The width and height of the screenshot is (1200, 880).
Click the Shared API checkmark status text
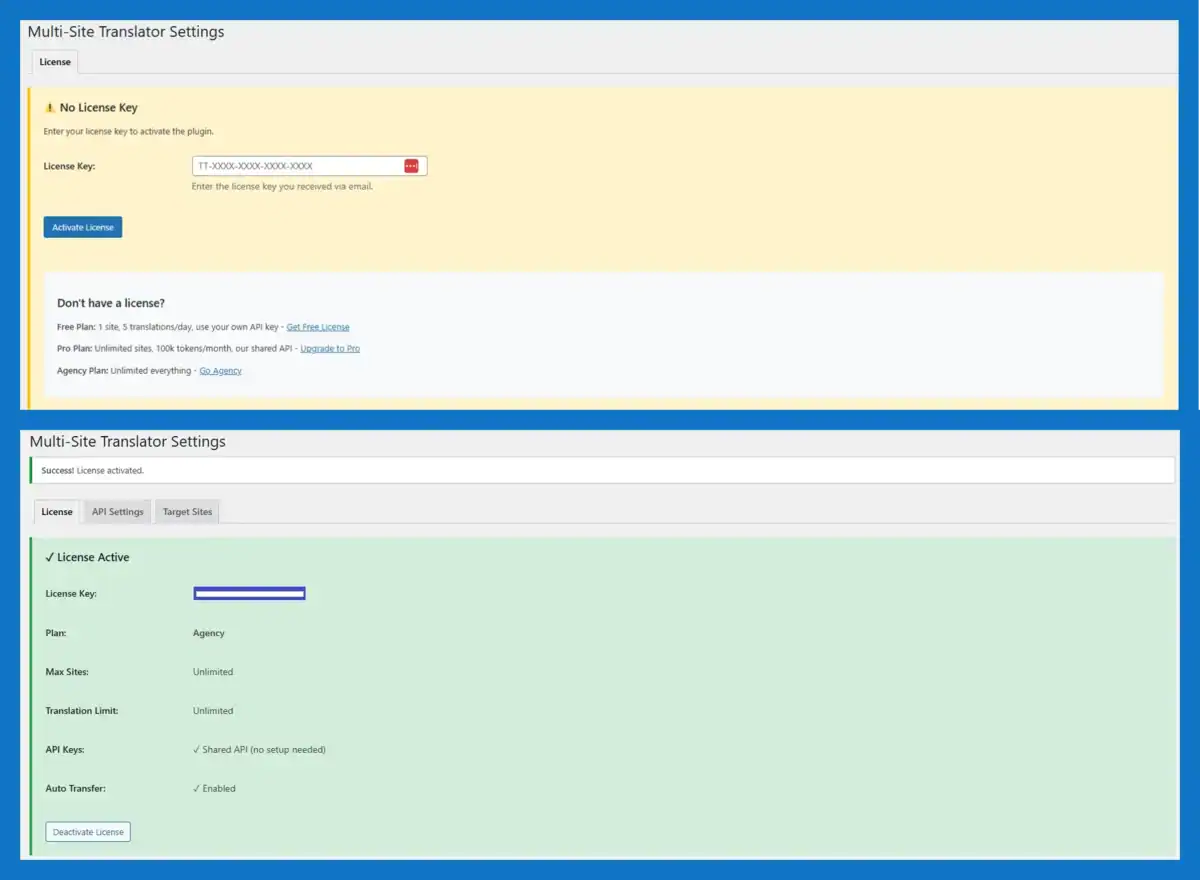point(260,750)
